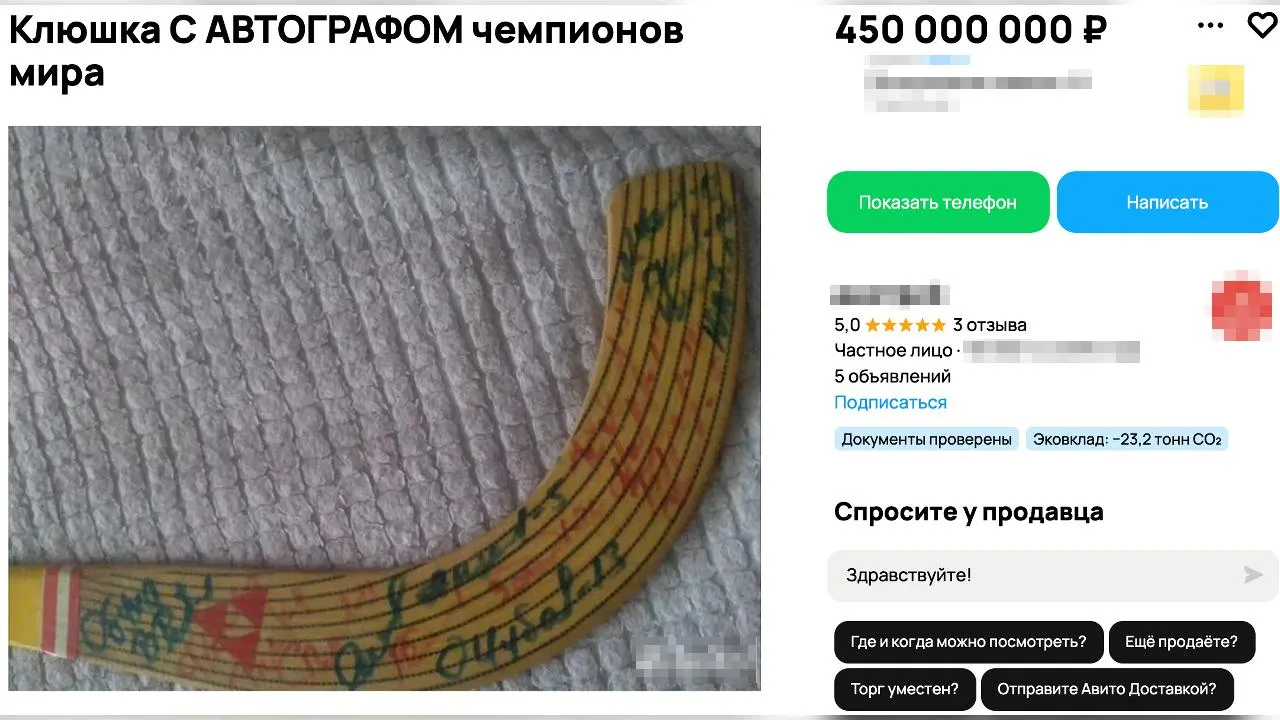Show the seller's phone number

coord(938,202)
